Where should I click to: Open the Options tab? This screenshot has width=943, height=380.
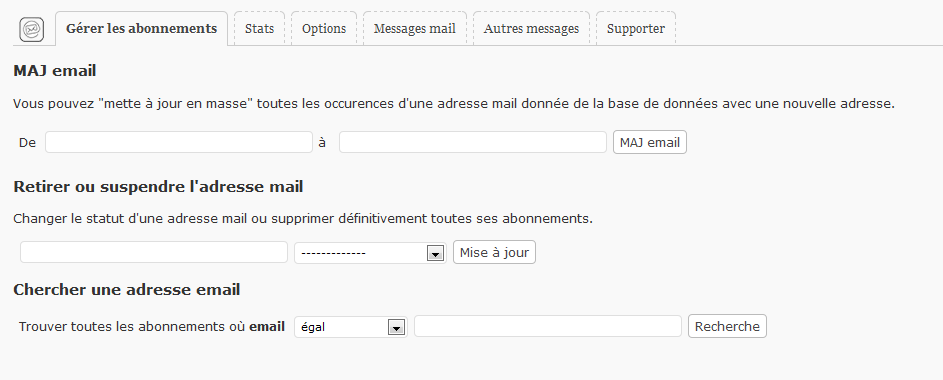point(324,28)
